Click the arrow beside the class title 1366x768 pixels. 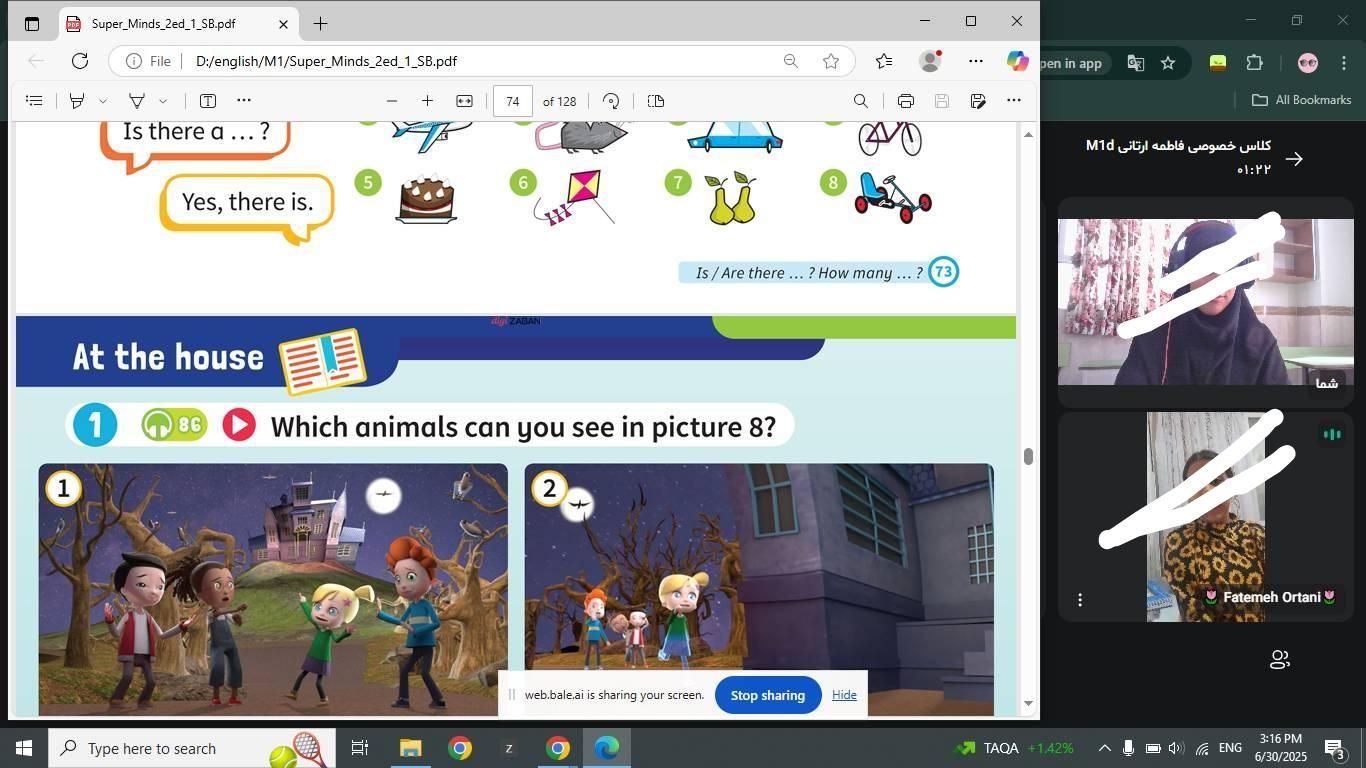tap(1294, 159)
